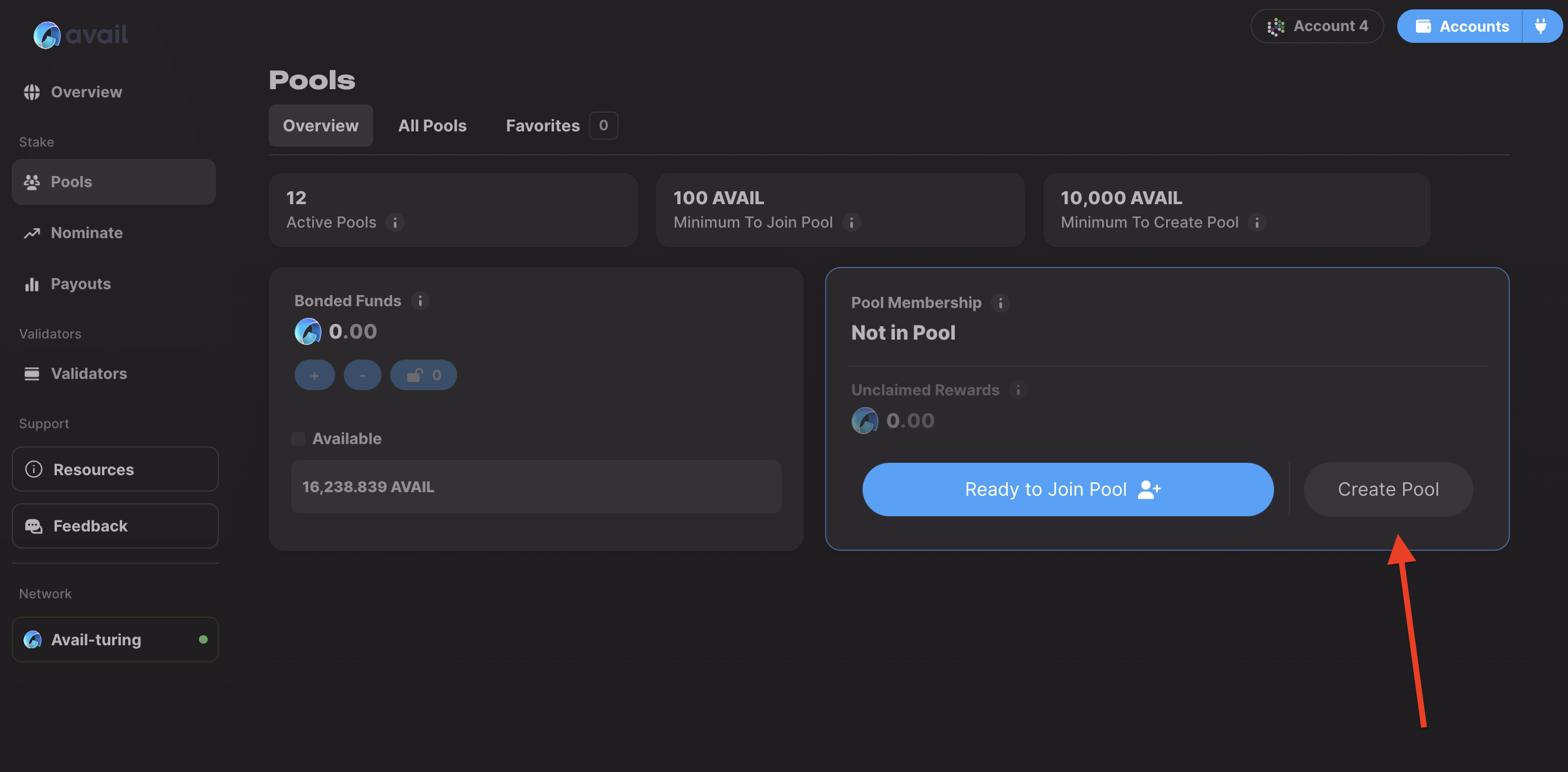1568x772 pixels.
Task: Click Pool Membership info icon
Action: point(1000,302)
